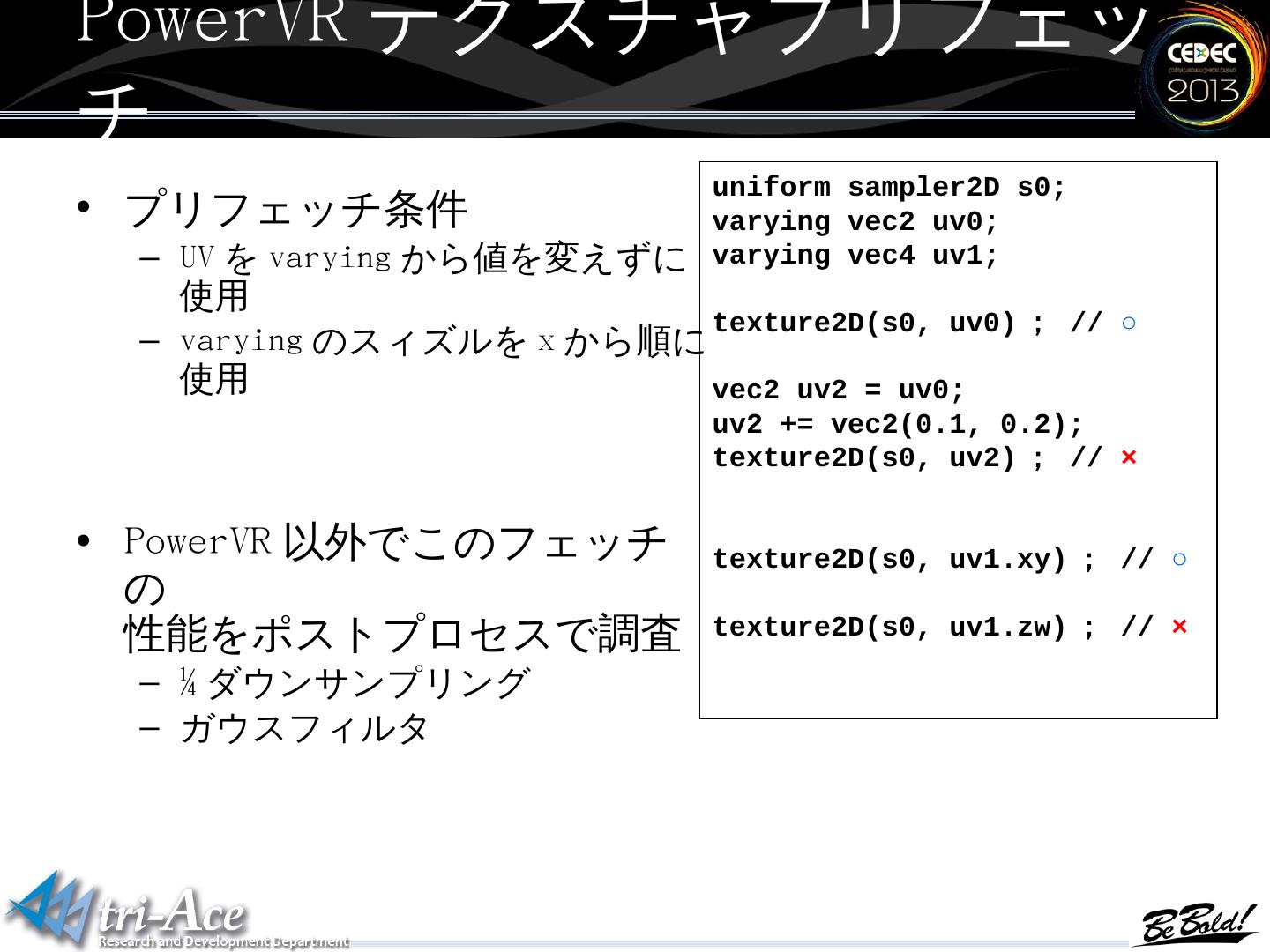Click the blue circle after uv1.xy line

click(1180, 560)
